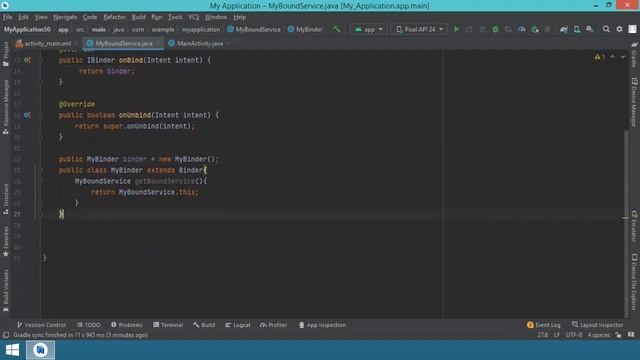Open Resource Manager side panel
The image size is (640, 360).
pyautogui.click(x=6, y=107)
